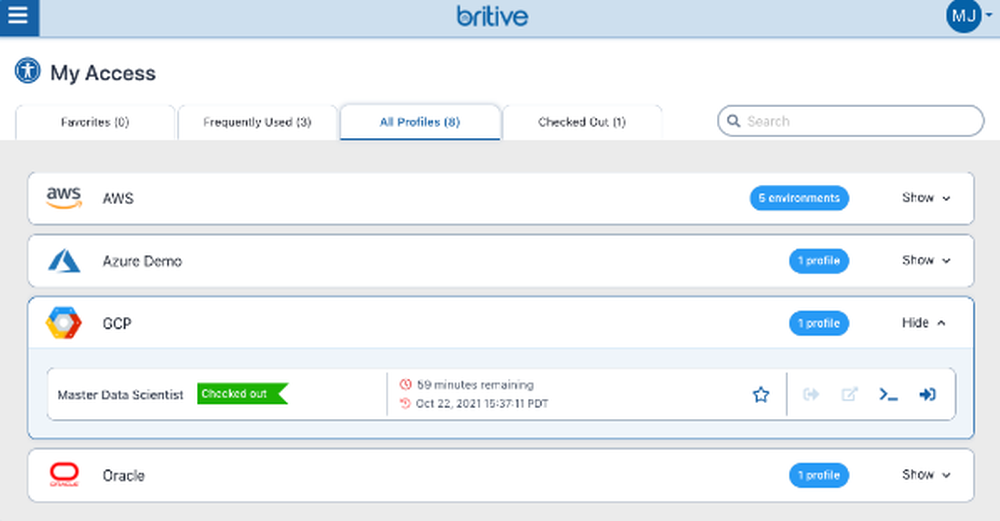
Task: Open the hamburger navigation menu
Action: pos(18,16)
